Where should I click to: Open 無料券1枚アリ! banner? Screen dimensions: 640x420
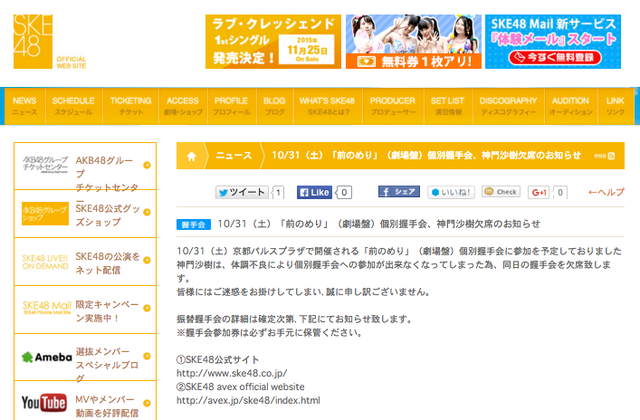413,42
